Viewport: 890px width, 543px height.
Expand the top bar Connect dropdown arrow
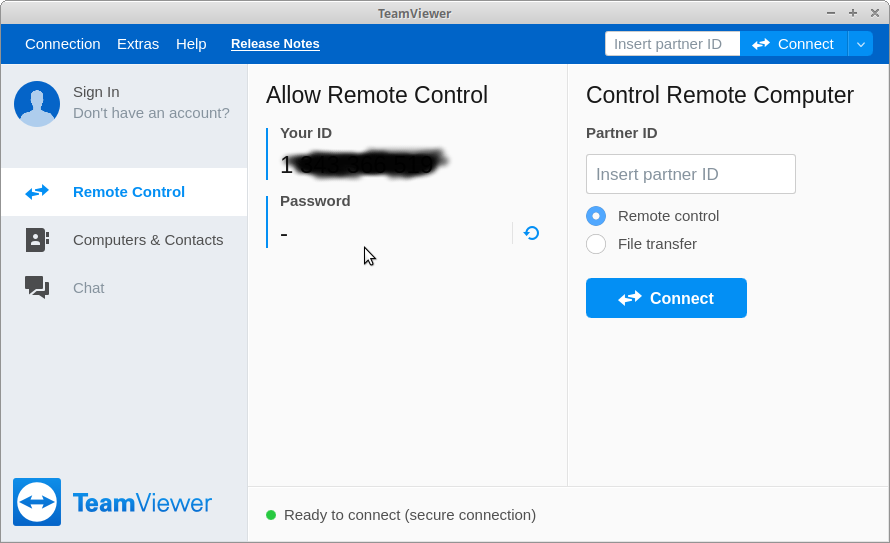pyautogui.click(x=860, y=44)
